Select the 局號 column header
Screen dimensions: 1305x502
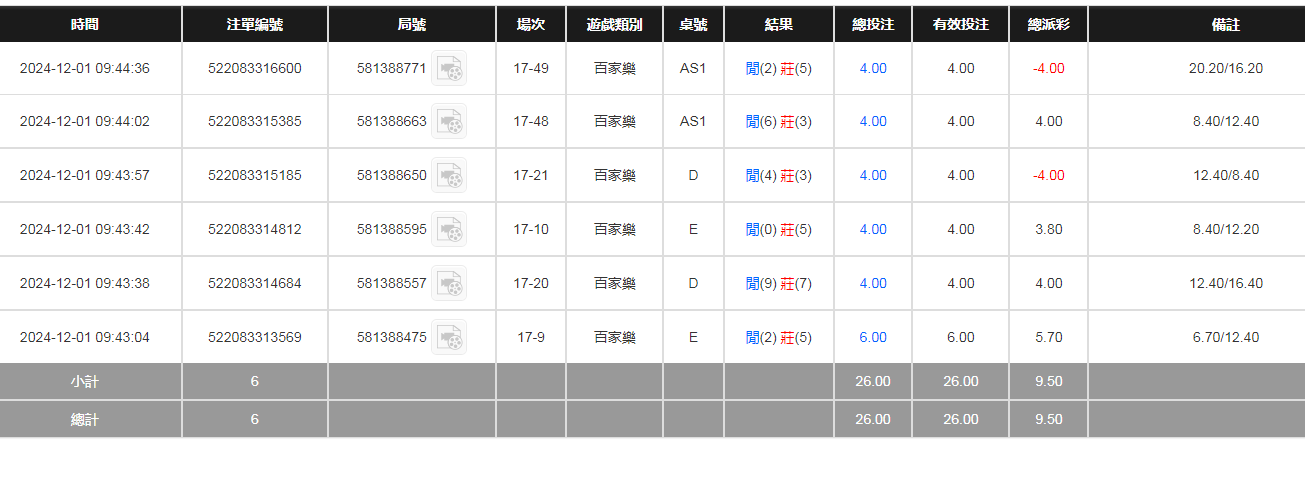(412, 25)
